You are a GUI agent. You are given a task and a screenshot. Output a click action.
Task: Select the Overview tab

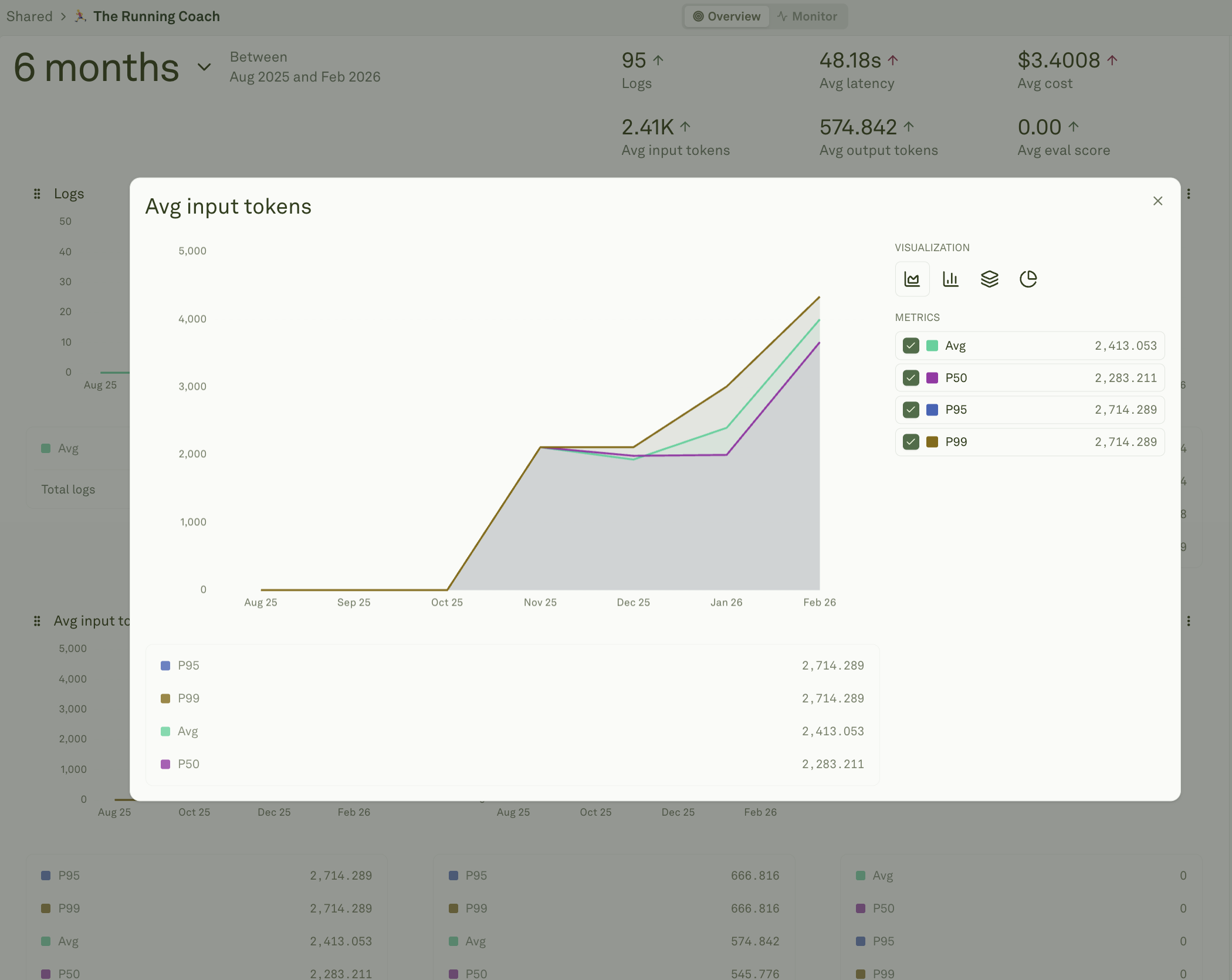tap(726, 16)
